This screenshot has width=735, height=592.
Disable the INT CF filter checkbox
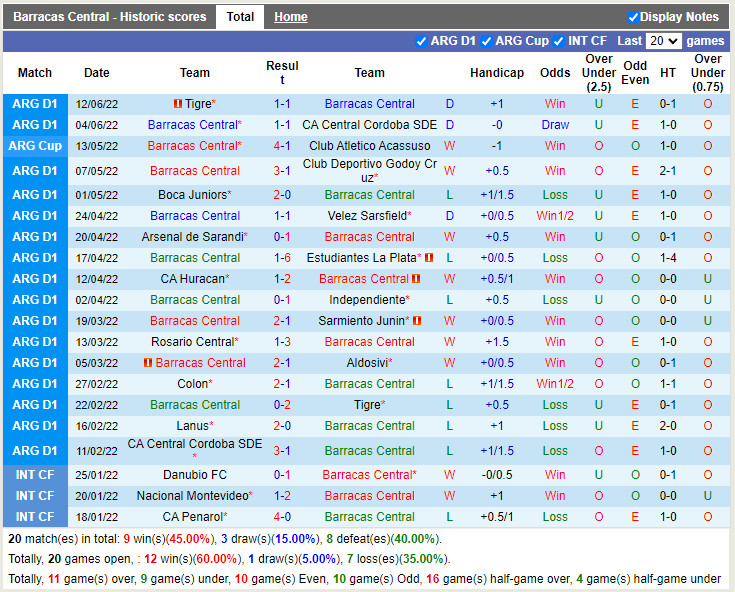pyautogui.click(x=558, y=41)
